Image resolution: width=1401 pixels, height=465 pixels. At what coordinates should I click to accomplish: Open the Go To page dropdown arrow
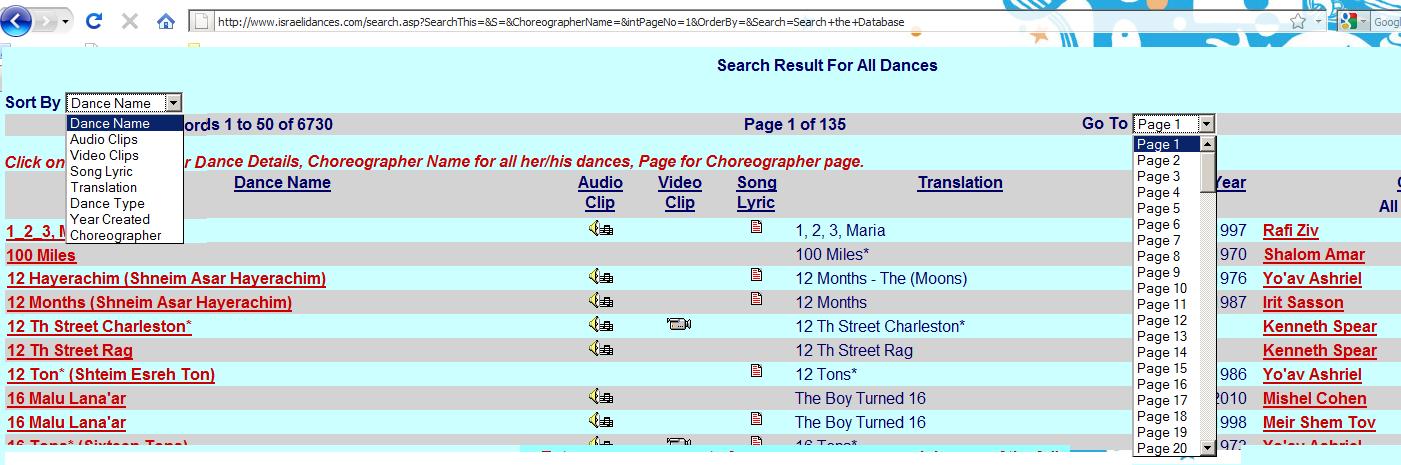click(x=1206, y=124)
